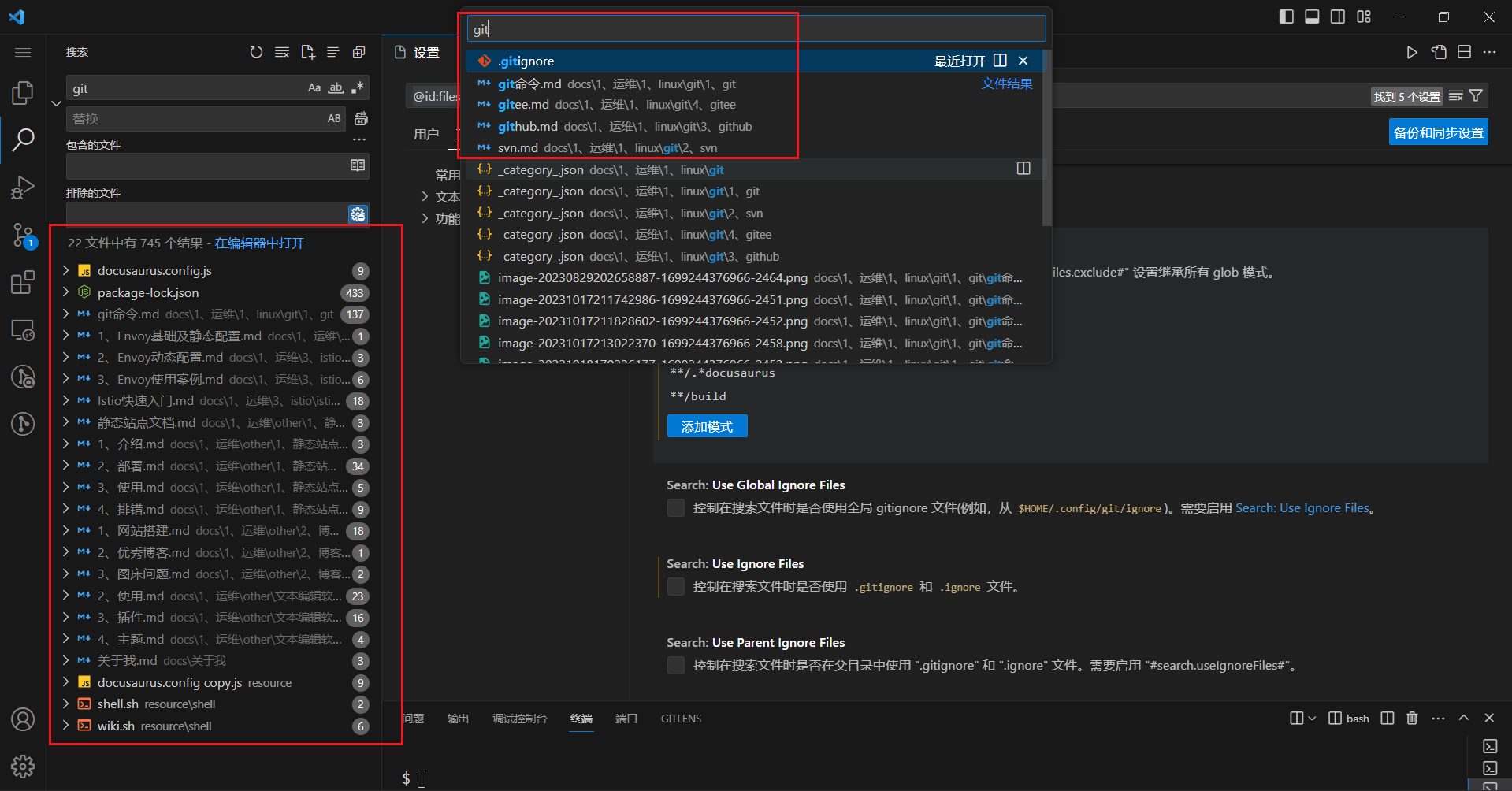Open Run and Debug view
The width and height of the screenshot is (1512, 791).
pyautogui.click(x=23, y=188)
